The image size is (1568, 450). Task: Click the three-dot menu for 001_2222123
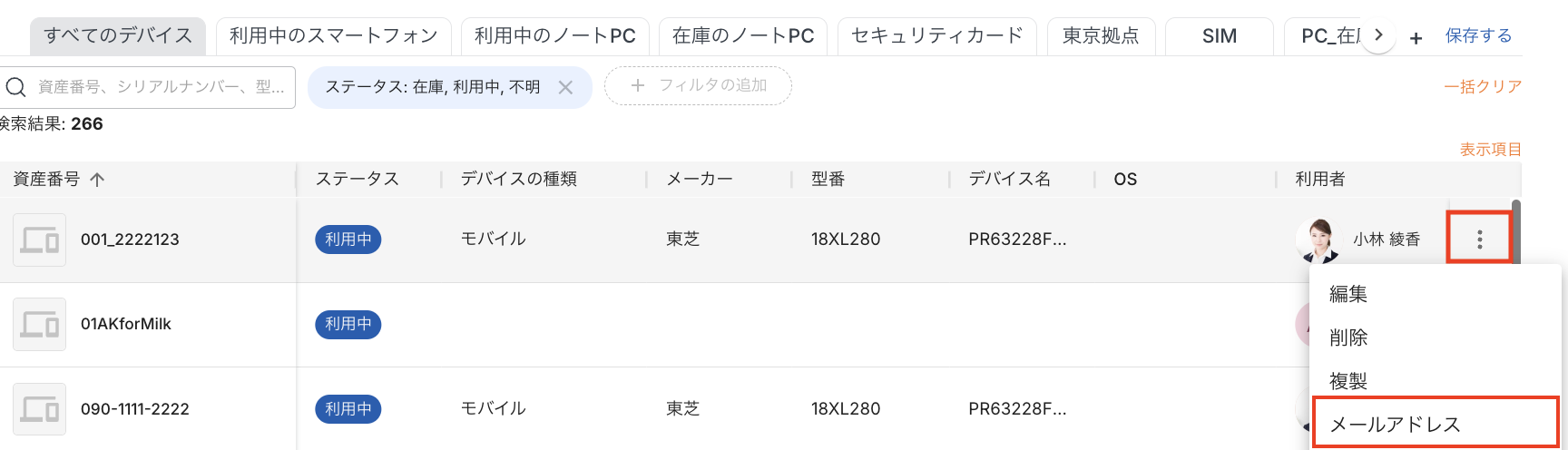[1479, 239]
